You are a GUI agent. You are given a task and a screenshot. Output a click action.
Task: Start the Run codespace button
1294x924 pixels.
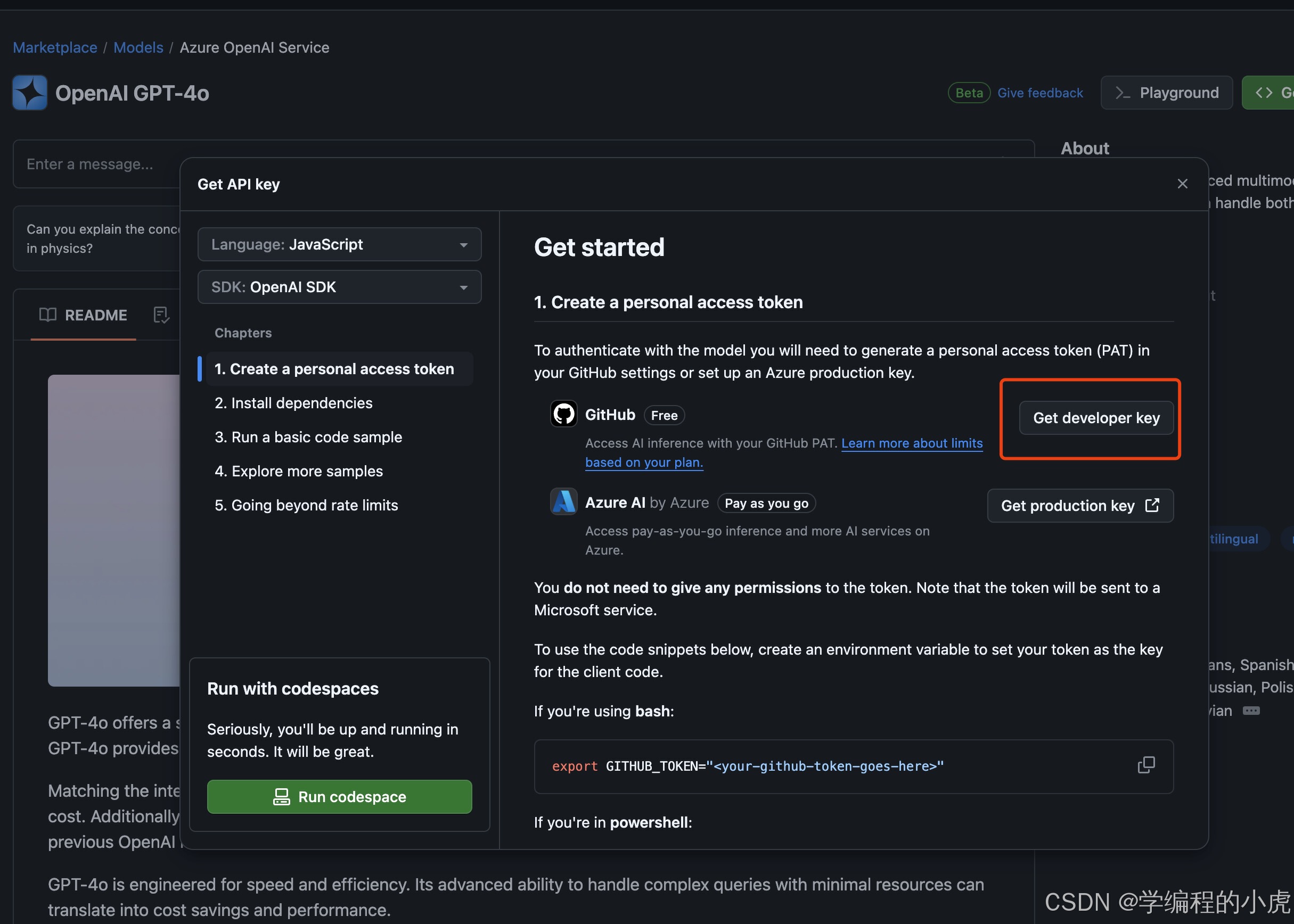point(339,797)
